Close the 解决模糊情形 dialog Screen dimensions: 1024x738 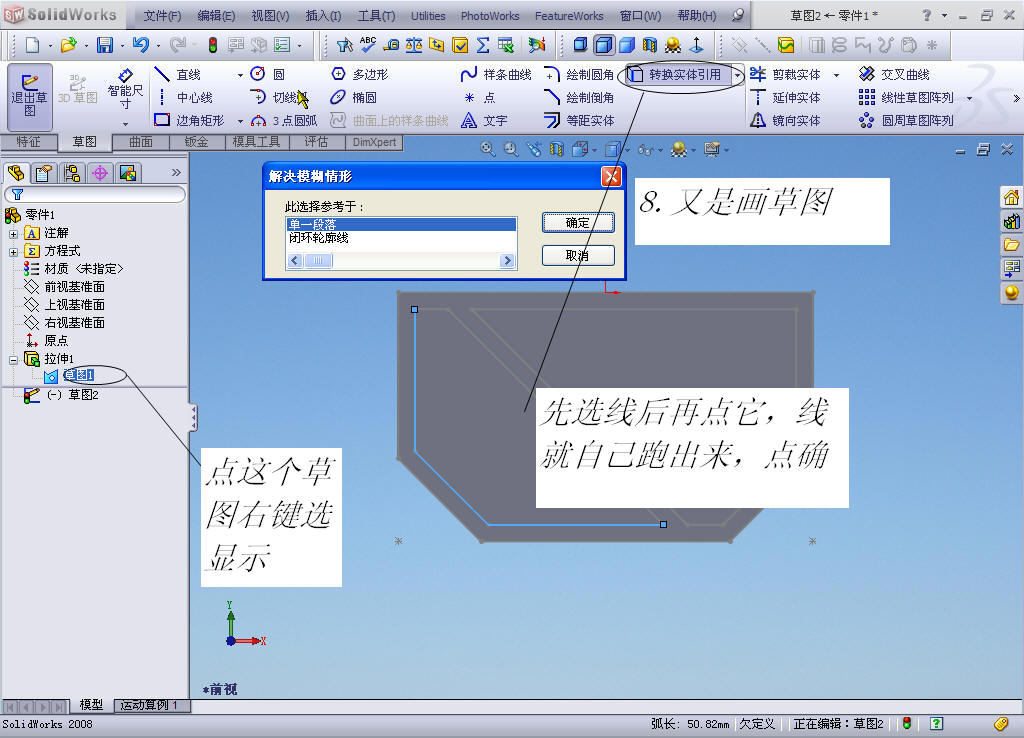click(x=611, y=176)
